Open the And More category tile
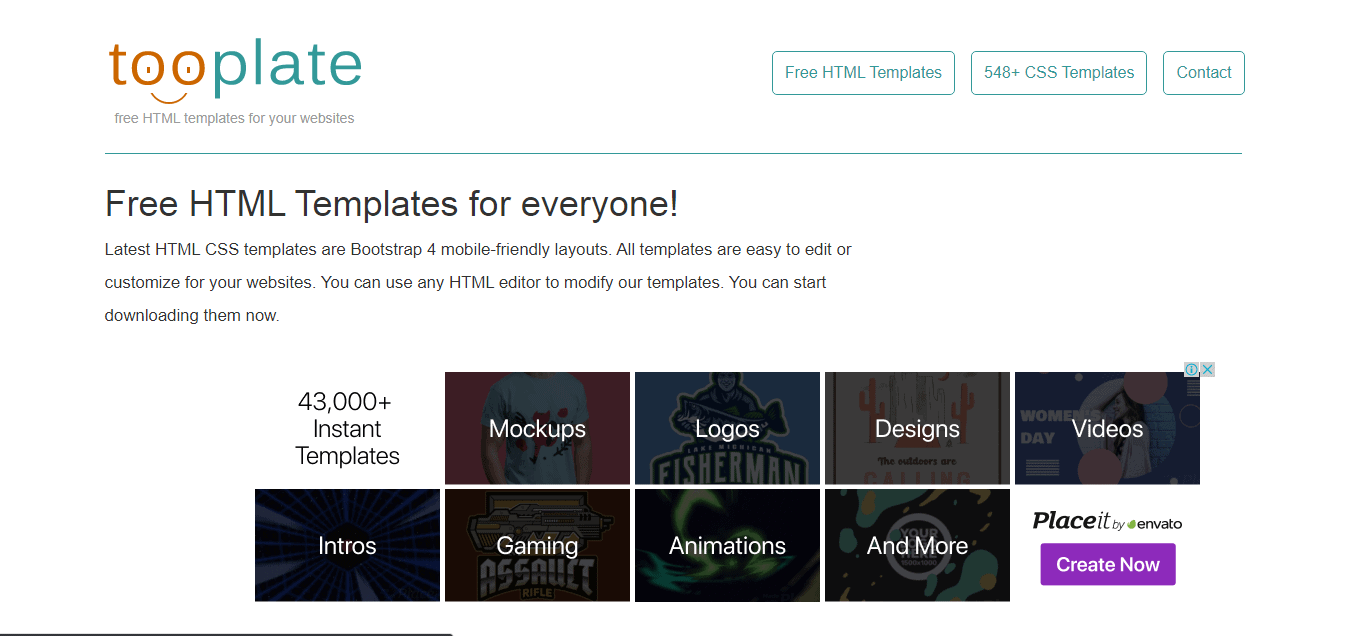The image size is (1346, 636). click(917, 545)
